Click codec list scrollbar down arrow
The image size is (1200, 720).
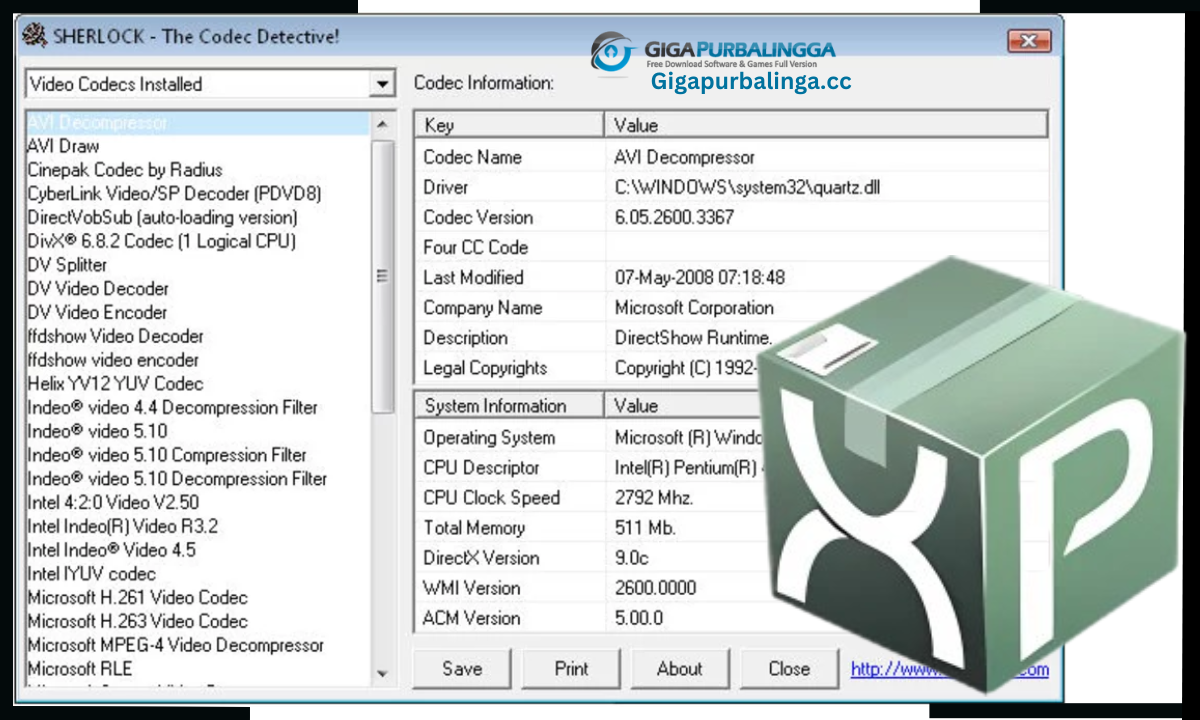[382, 674]
